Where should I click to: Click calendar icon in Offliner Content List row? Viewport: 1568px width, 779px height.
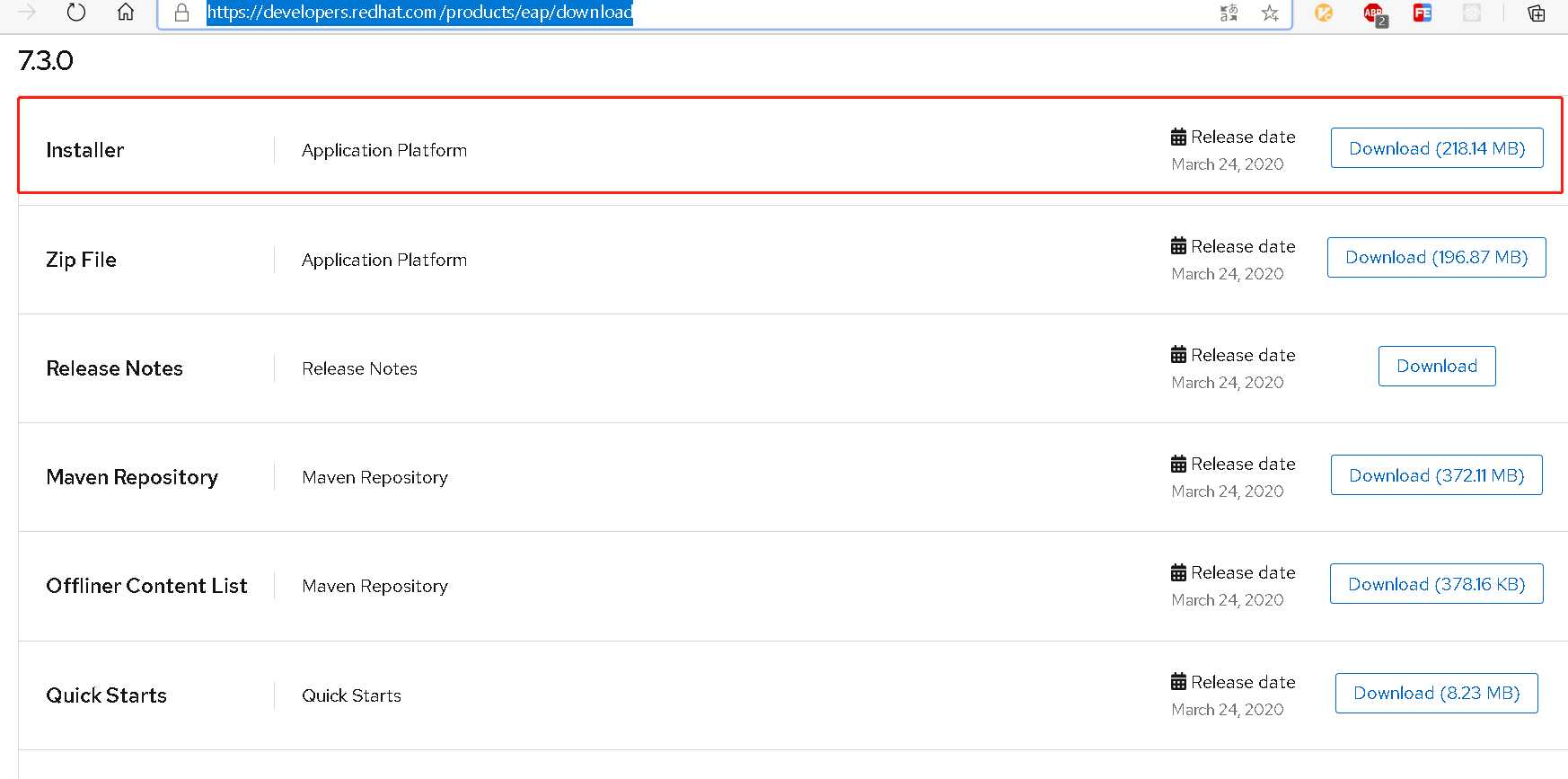pos(1179,572)
